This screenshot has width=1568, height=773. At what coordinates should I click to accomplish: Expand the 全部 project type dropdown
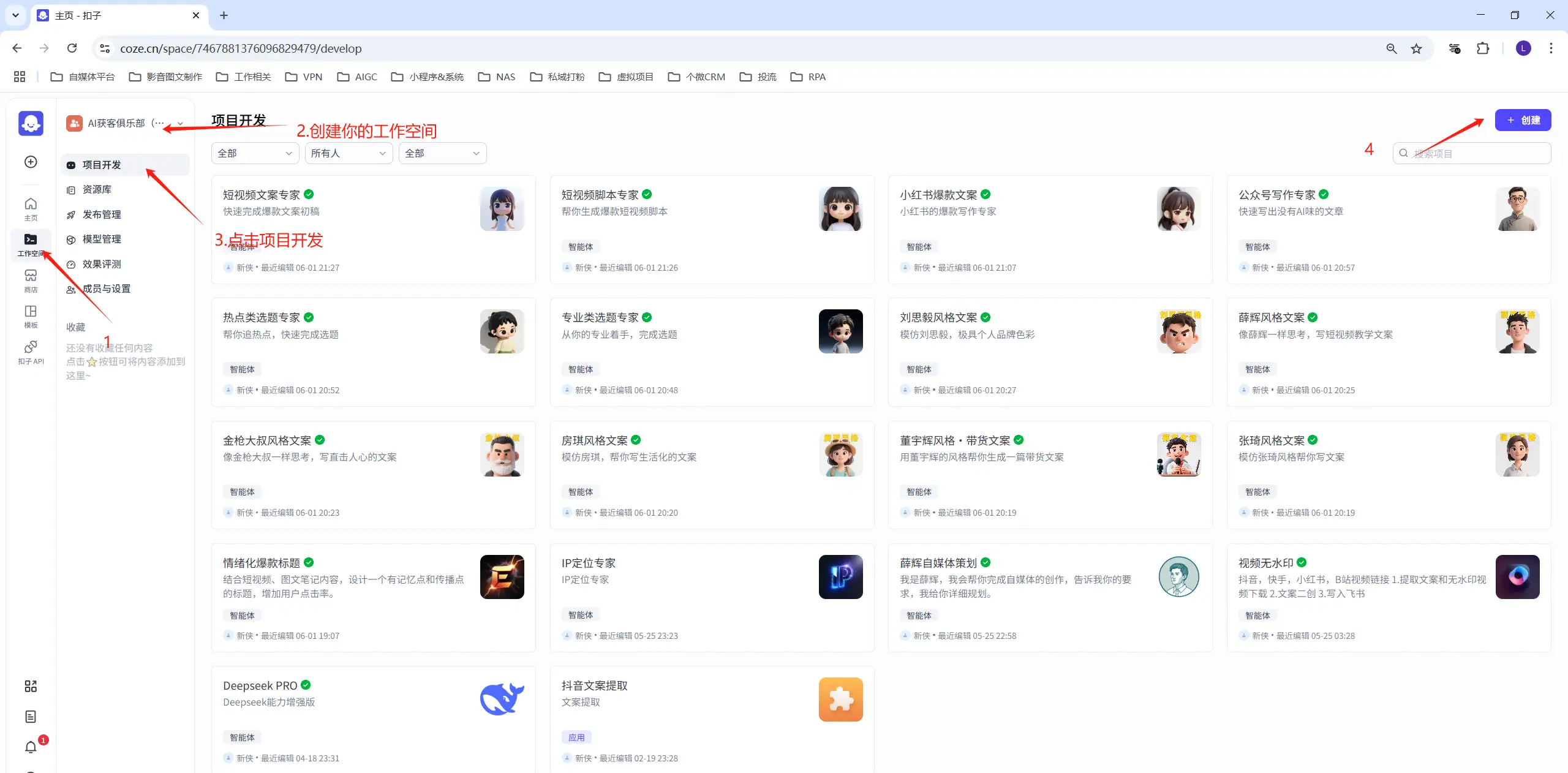(x=254, y=153)
